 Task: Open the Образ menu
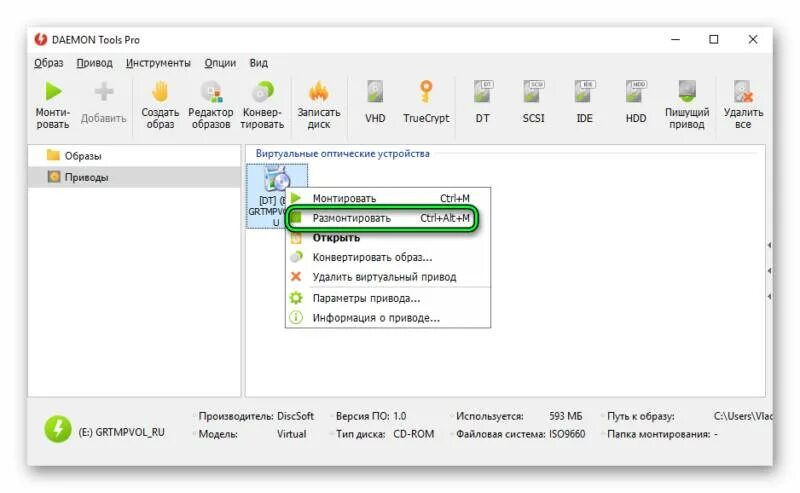click(48, 63)
